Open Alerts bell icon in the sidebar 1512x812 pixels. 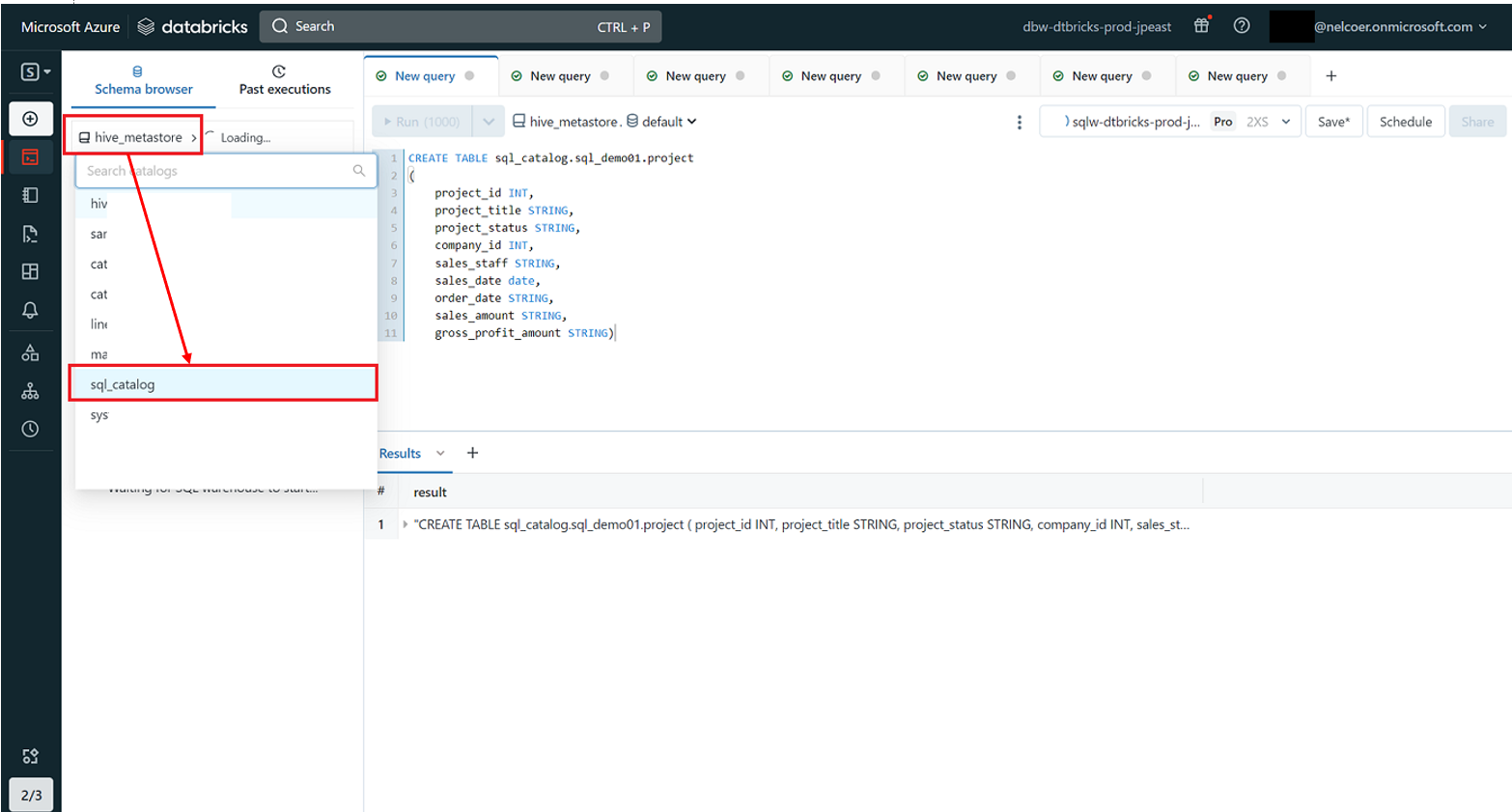click(x=31, y=310)
